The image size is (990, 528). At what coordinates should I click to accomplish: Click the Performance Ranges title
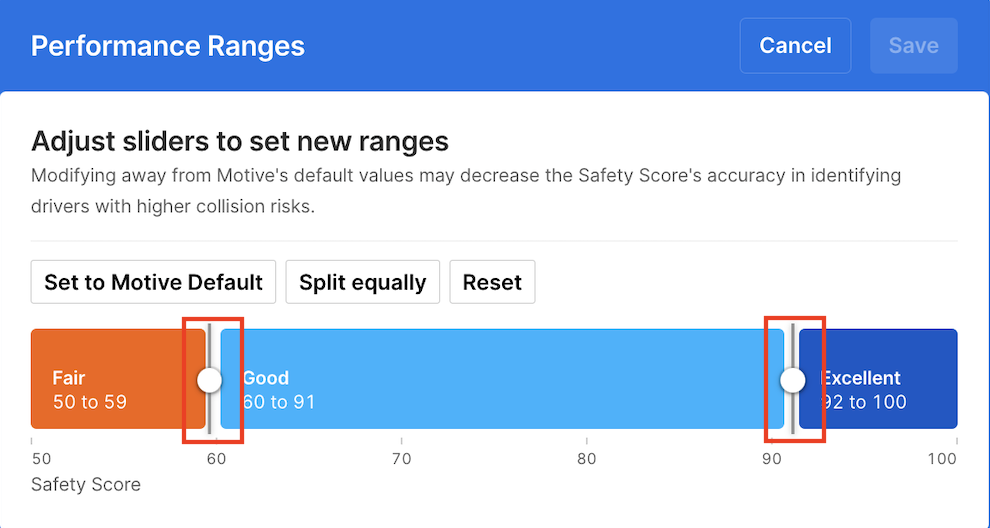[x=168, y=46]
